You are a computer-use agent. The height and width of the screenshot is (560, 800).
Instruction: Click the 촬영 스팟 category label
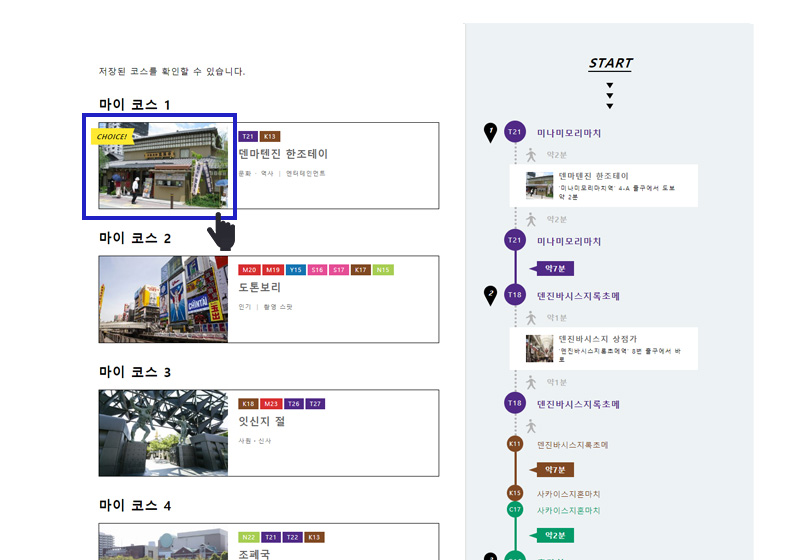tap(278, 307)
